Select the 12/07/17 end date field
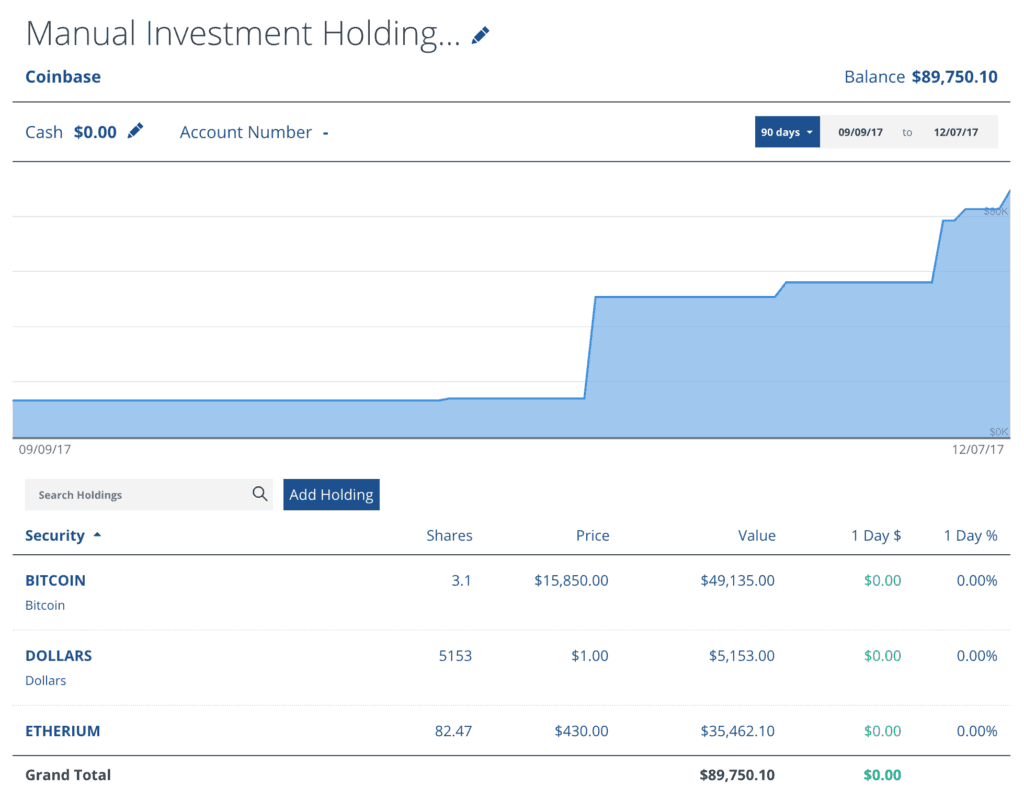 pyautogui.click(x=955, y=132)
